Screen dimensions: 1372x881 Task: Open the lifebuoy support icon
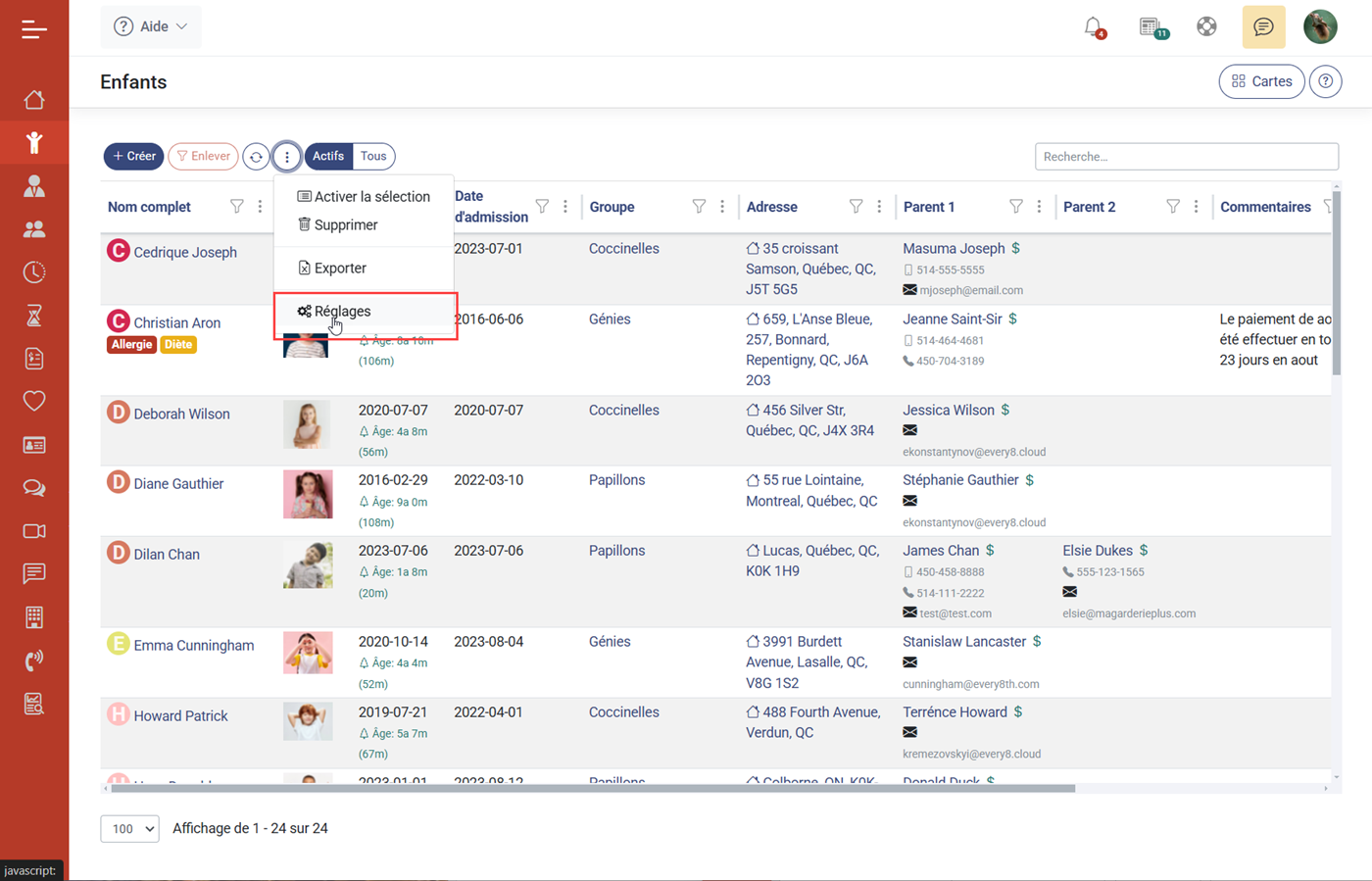[x=1206, y=26]
